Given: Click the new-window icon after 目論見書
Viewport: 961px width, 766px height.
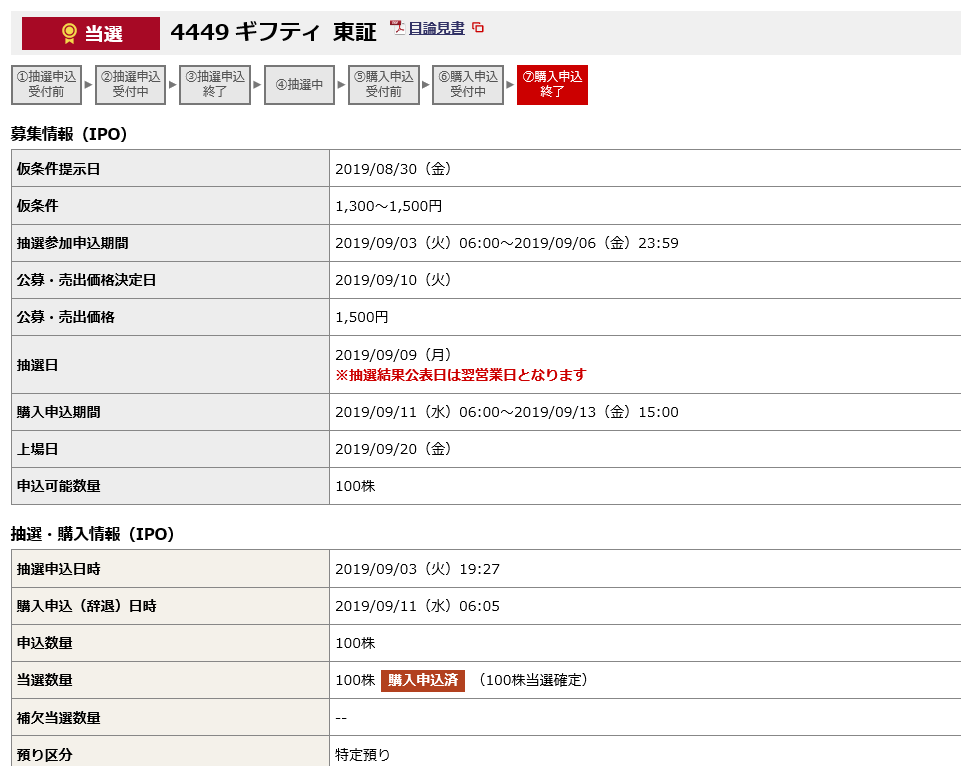Looking at the screenshot, I should tap(478, 28).
